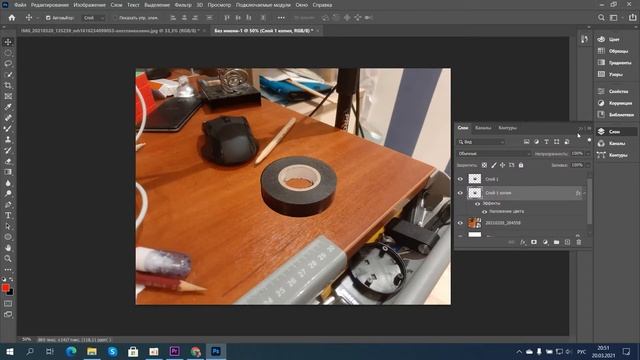Select the Type tool

point(8,215)
